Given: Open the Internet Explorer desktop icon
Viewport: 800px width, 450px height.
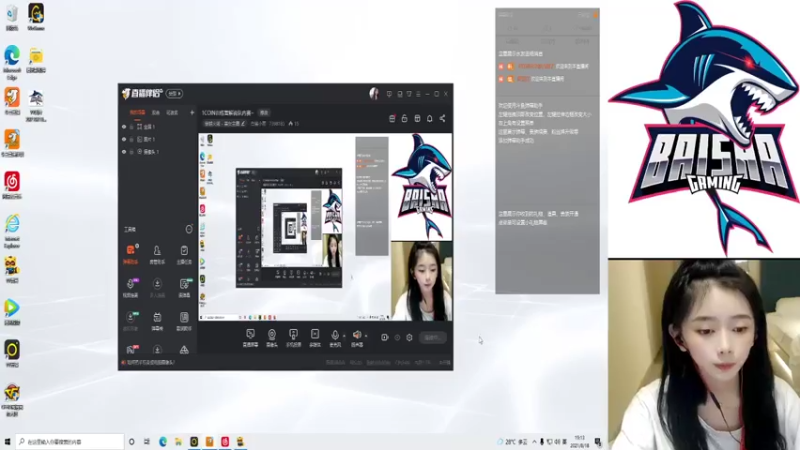Looking at the screenshot, I should click(x=12, y=231).
